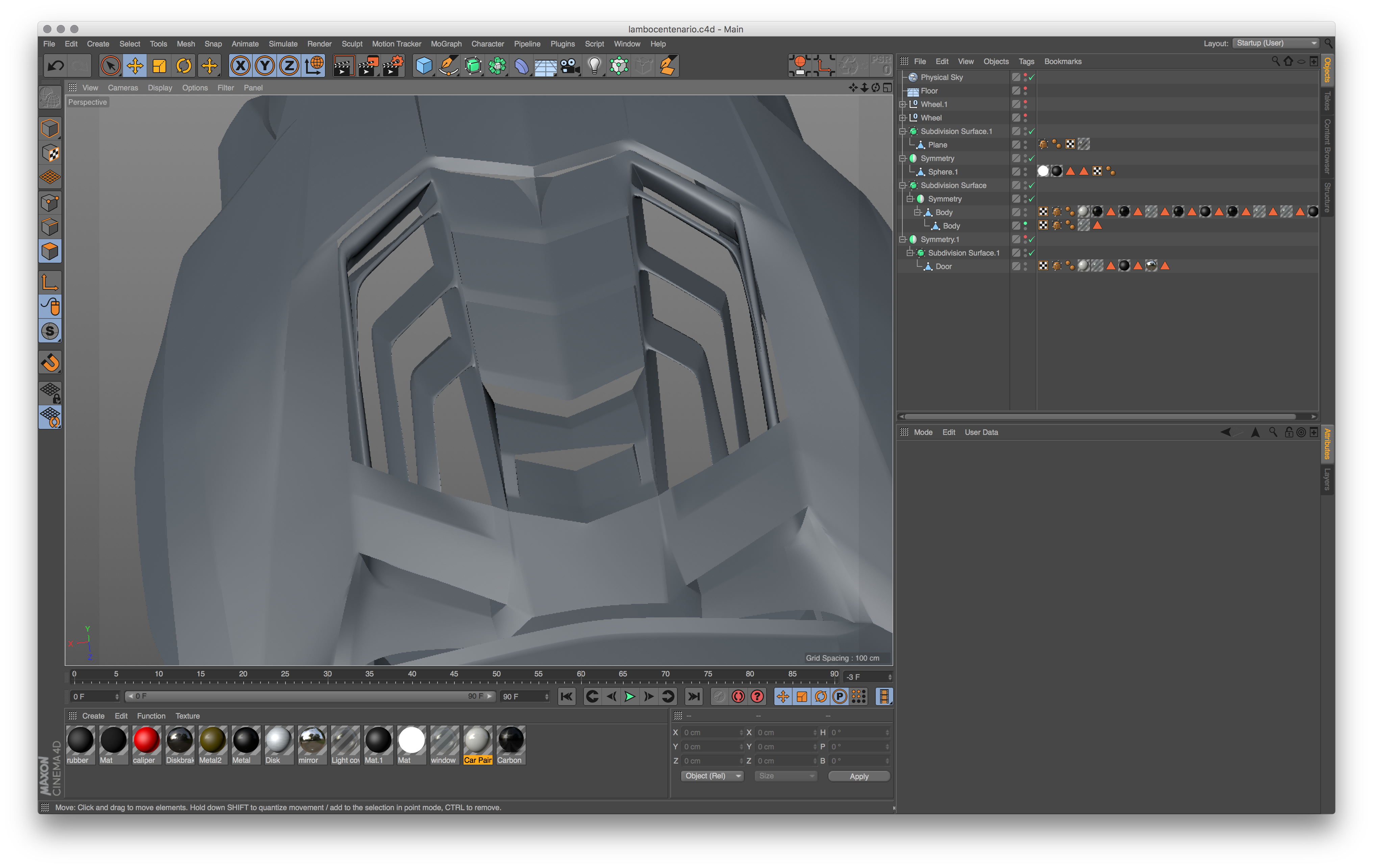The height and width of the screenshot is (868, 1373).
Task: Open the Object Manager Tags menu
Action: coord(1026,61)
